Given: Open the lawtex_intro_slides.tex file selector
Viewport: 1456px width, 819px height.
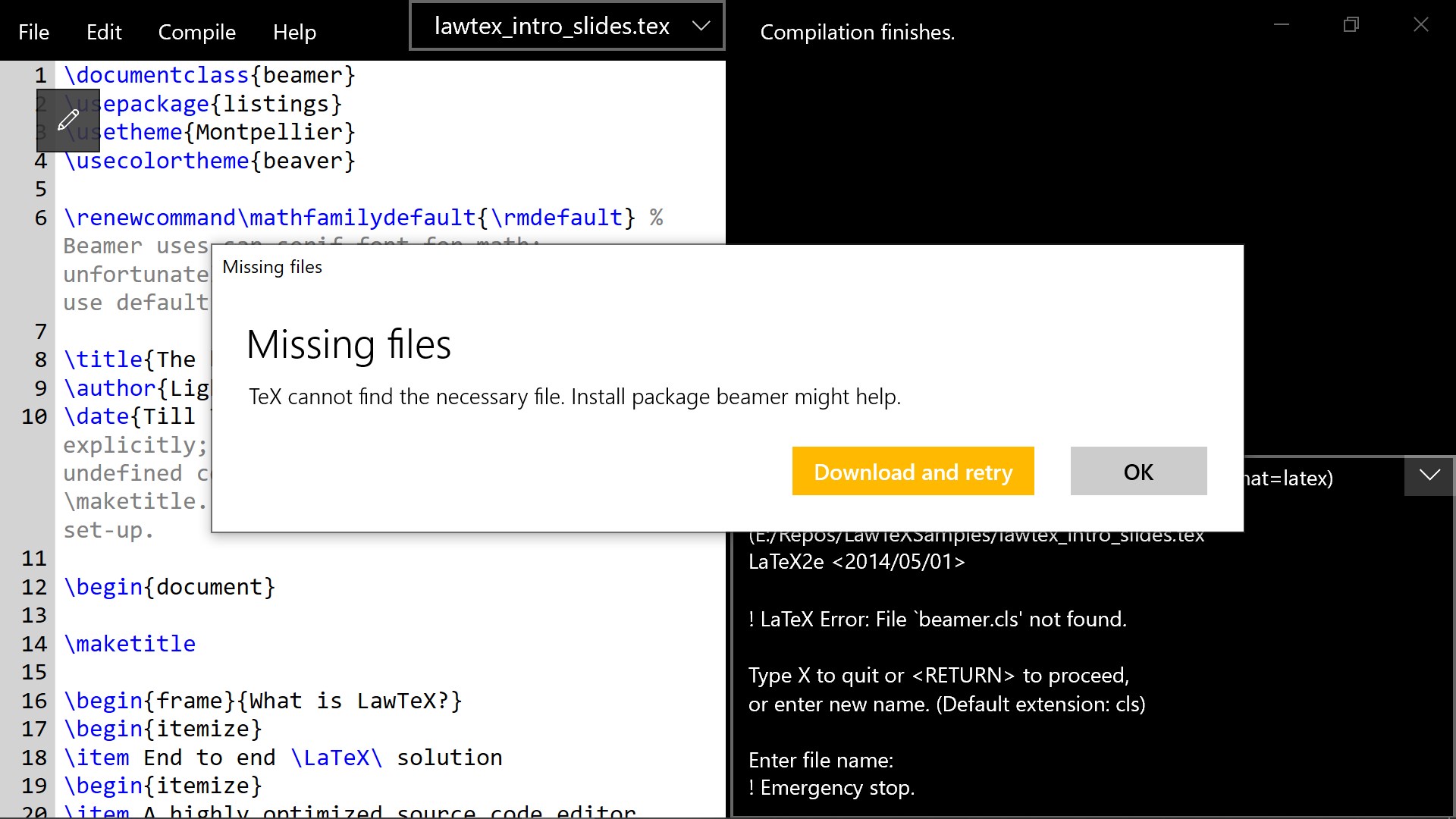Looking at the screenshot, I should point(551,27).
